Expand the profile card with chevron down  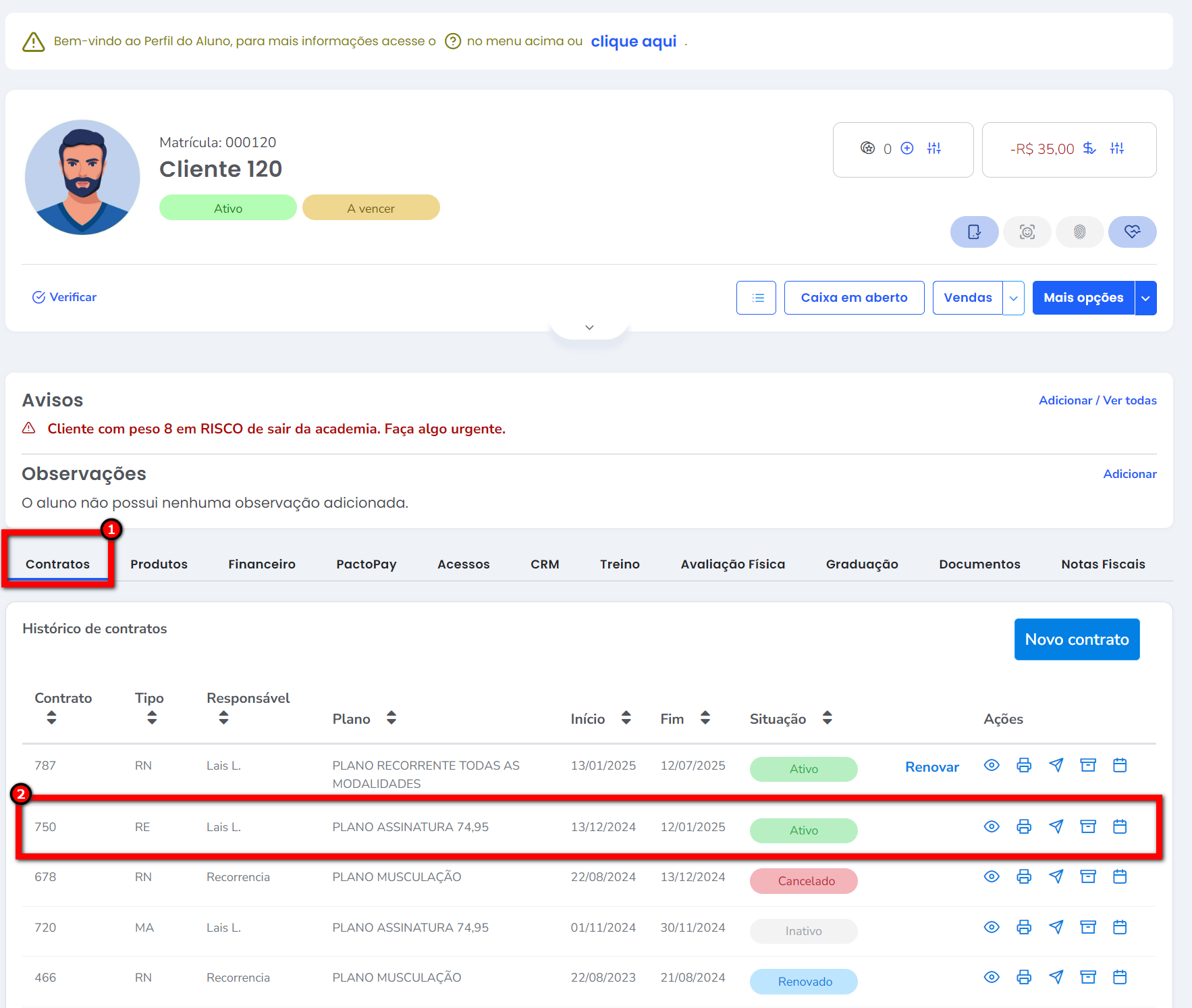589,327
